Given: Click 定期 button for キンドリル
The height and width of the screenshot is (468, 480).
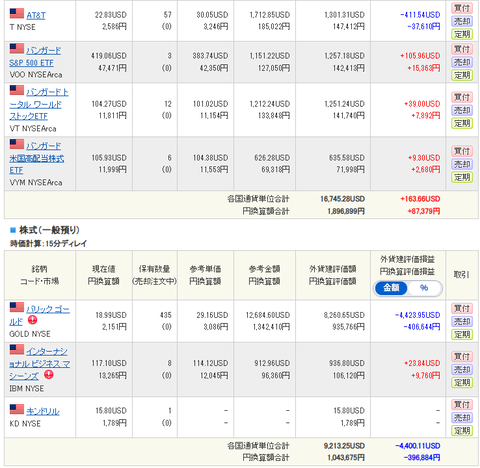Looking at the screenshot, I should [x=462, y=431].
